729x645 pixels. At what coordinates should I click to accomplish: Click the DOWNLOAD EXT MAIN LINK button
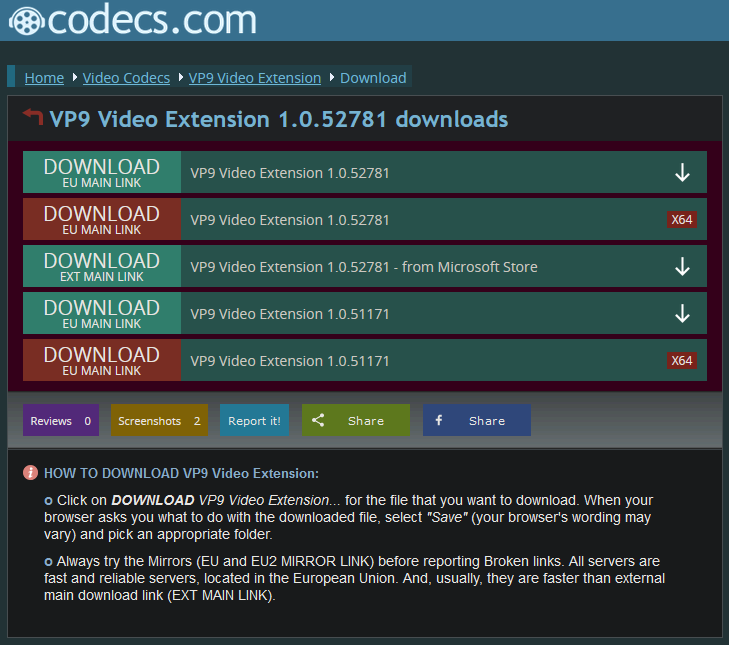(102, 266)
